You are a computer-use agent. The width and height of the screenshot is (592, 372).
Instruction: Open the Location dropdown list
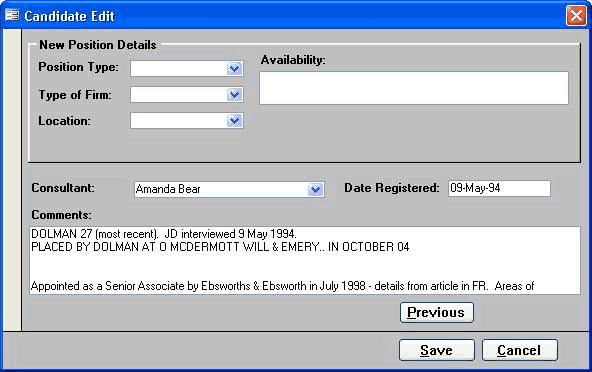point(234,120)
